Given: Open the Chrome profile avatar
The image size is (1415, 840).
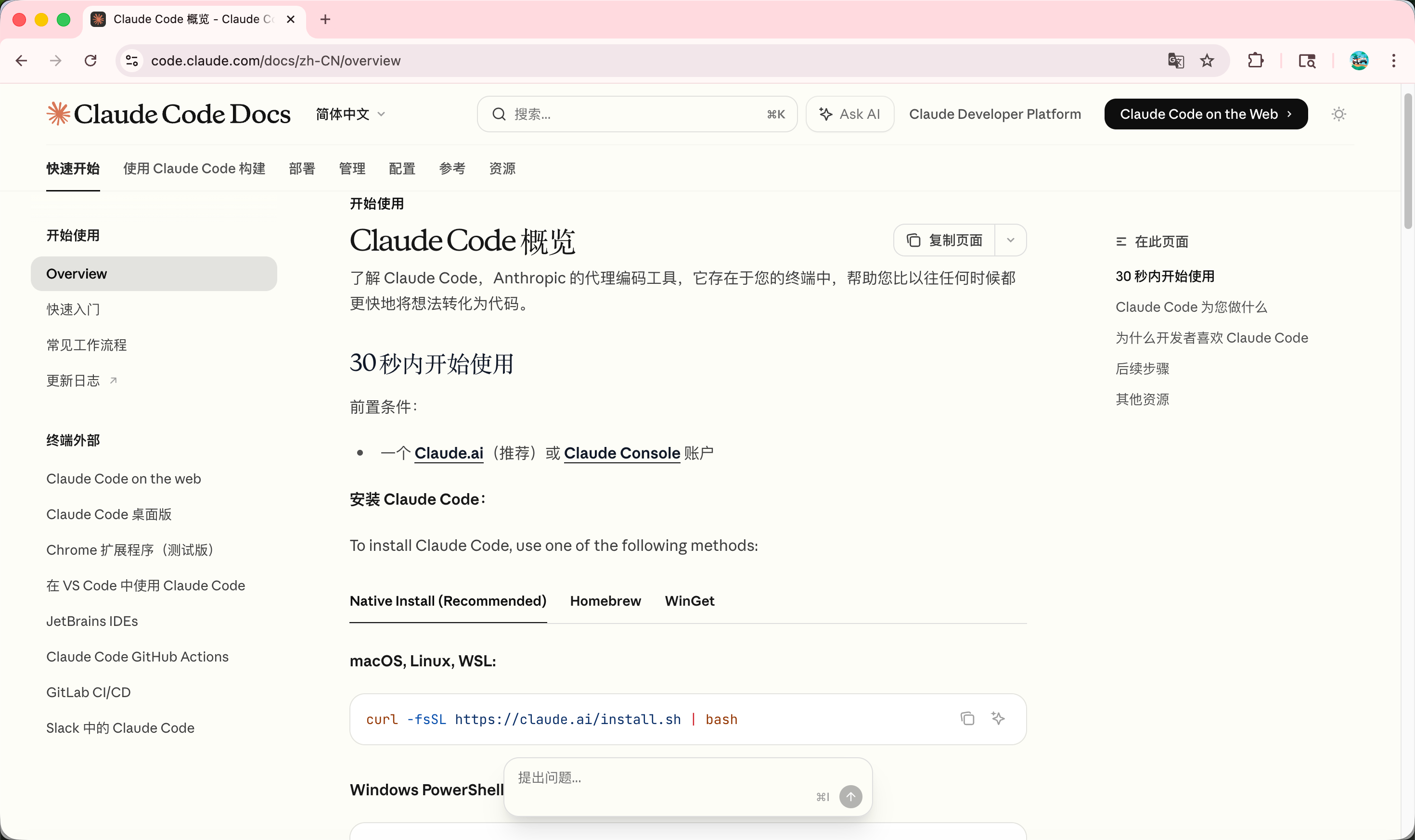Looking at the screenshot, I should point(1358,61).
